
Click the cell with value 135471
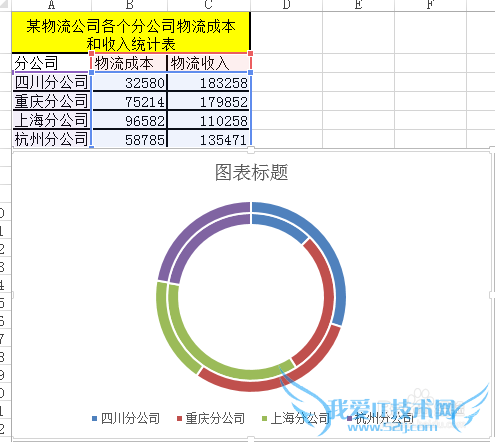(209, 139)
